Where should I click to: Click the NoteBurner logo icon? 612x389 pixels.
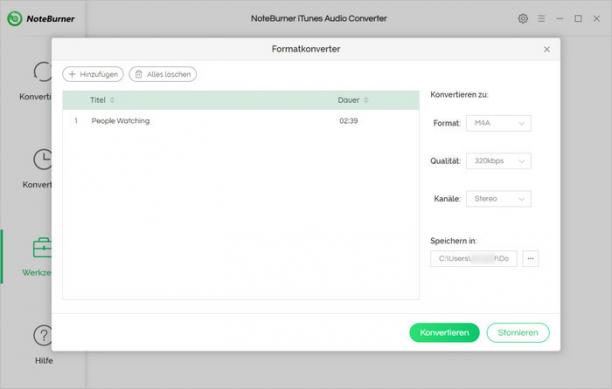15,18
